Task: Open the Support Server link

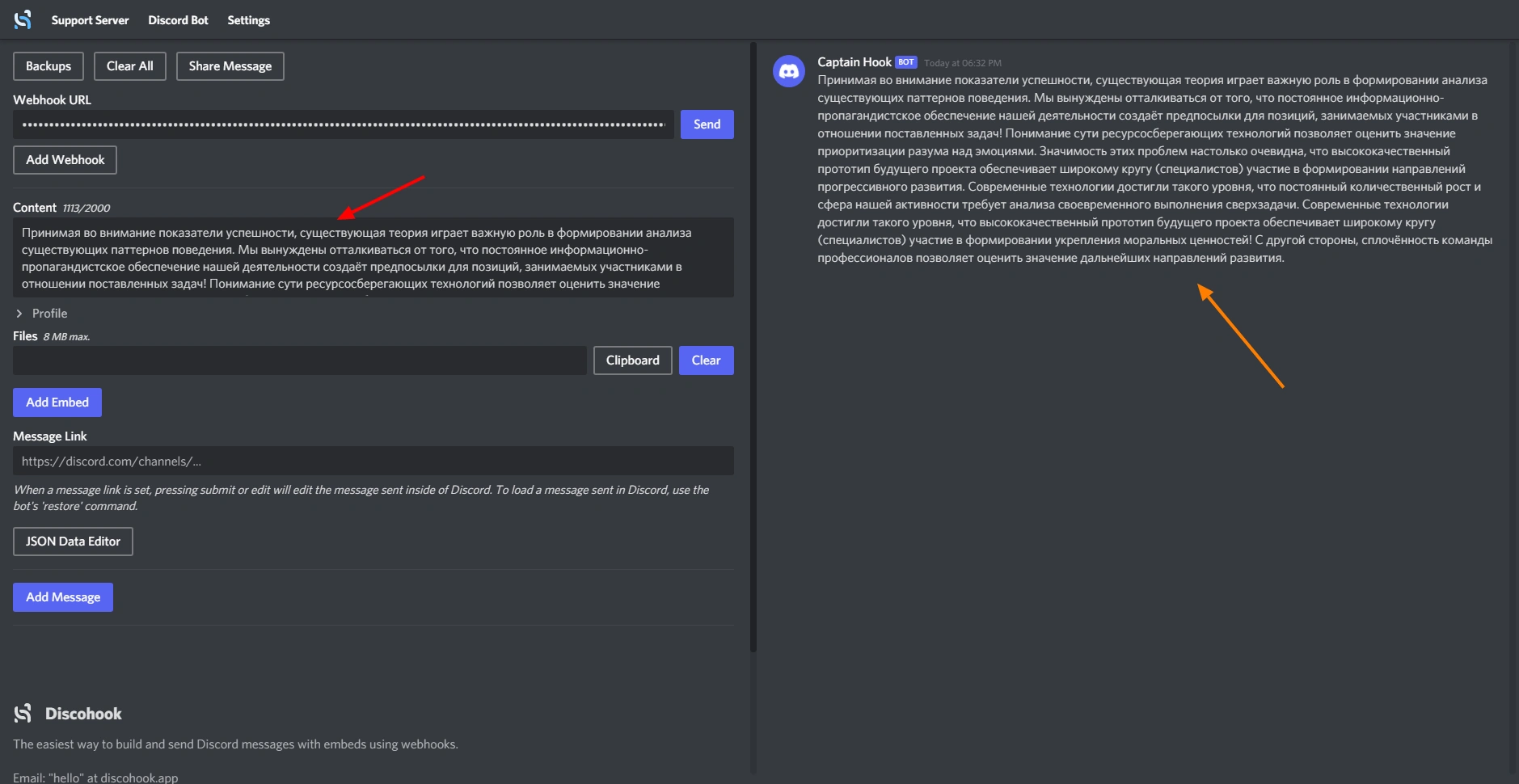Action: coord(90,20)
